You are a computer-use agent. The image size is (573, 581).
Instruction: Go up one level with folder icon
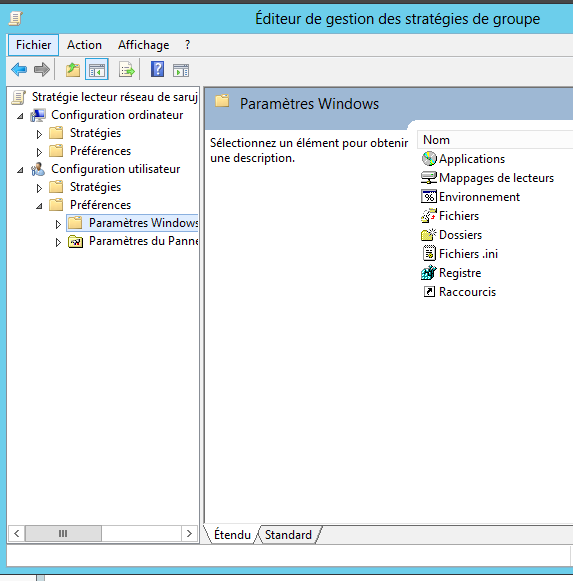(x=73, y=69)
